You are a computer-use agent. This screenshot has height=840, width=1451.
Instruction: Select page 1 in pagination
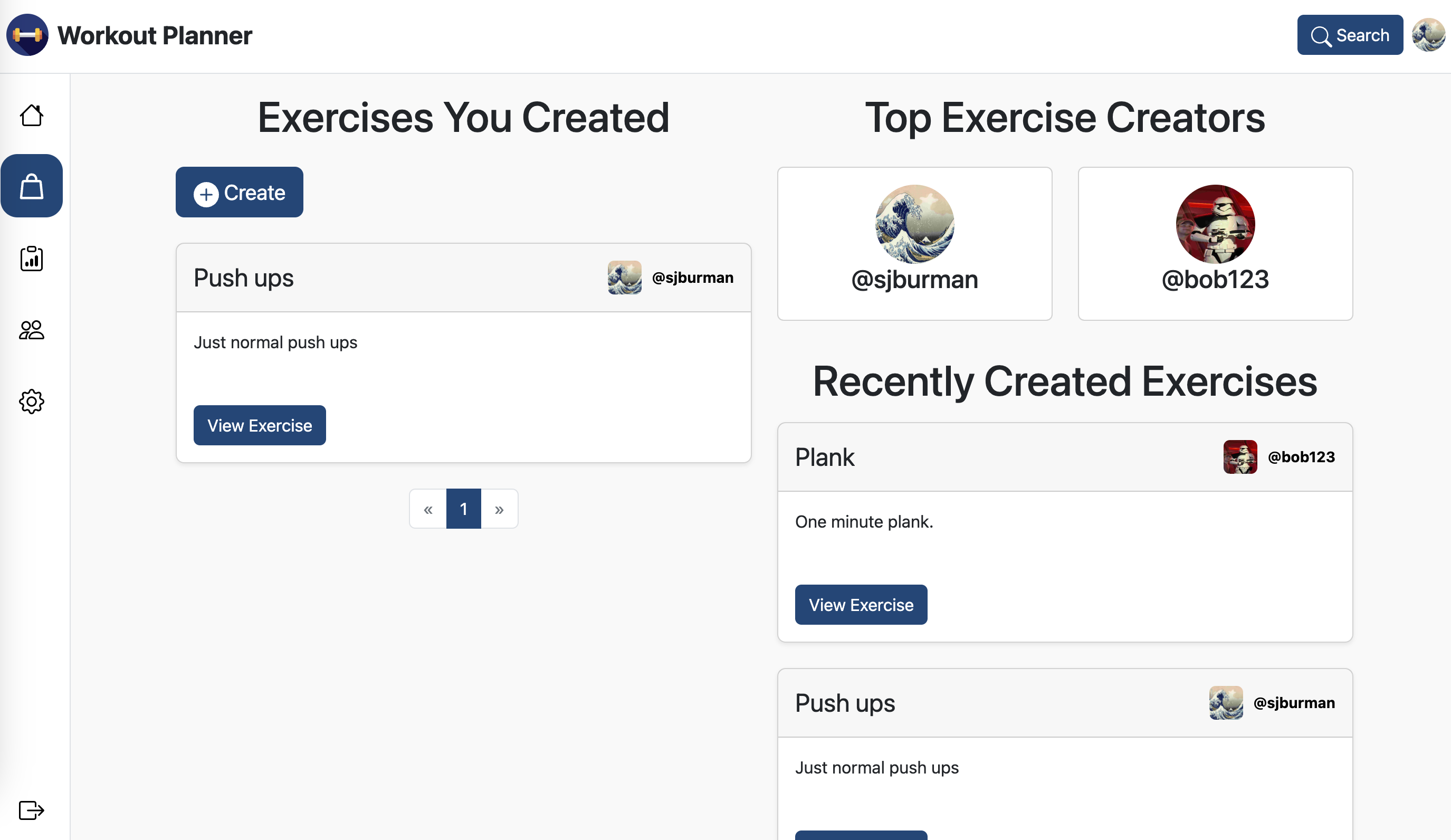[x=463, y=509]
